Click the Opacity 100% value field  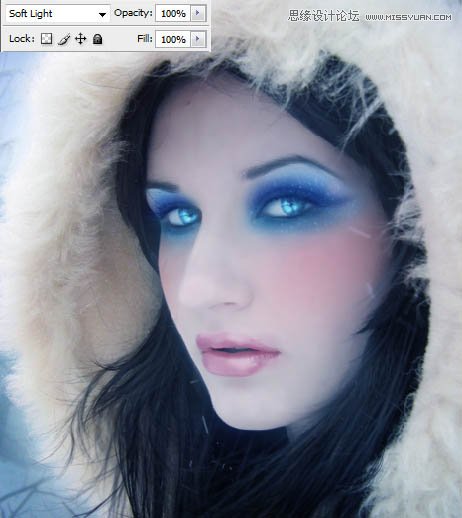click(173, 13)
